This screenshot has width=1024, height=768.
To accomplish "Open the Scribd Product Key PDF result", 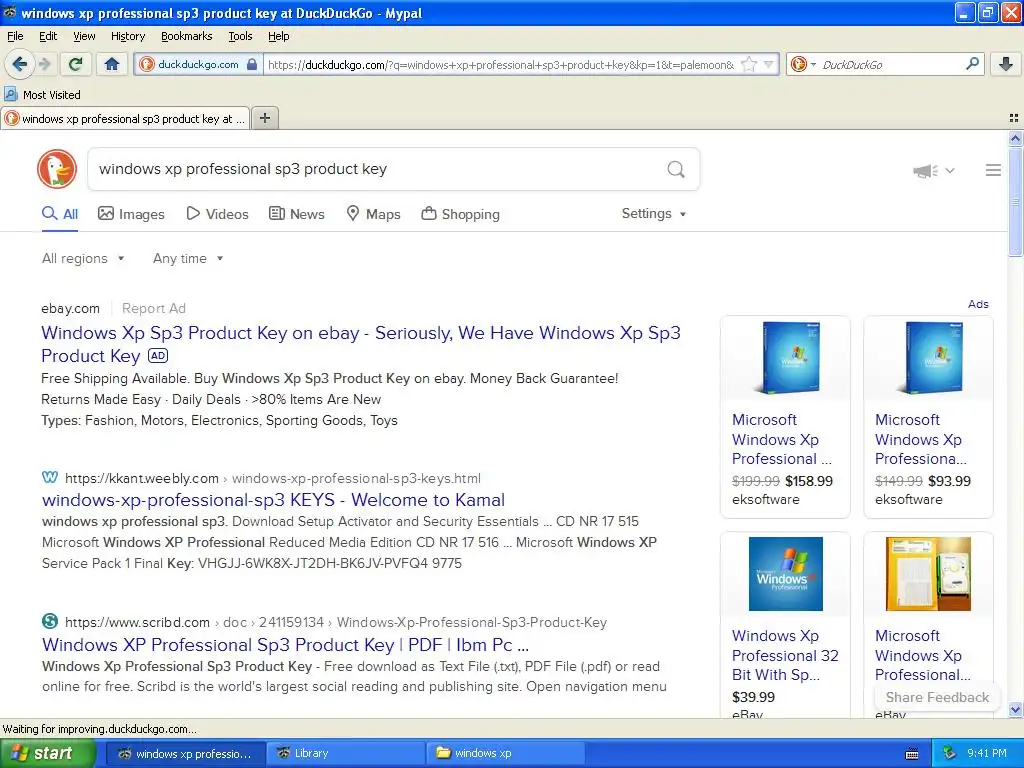I will (285, 645).
